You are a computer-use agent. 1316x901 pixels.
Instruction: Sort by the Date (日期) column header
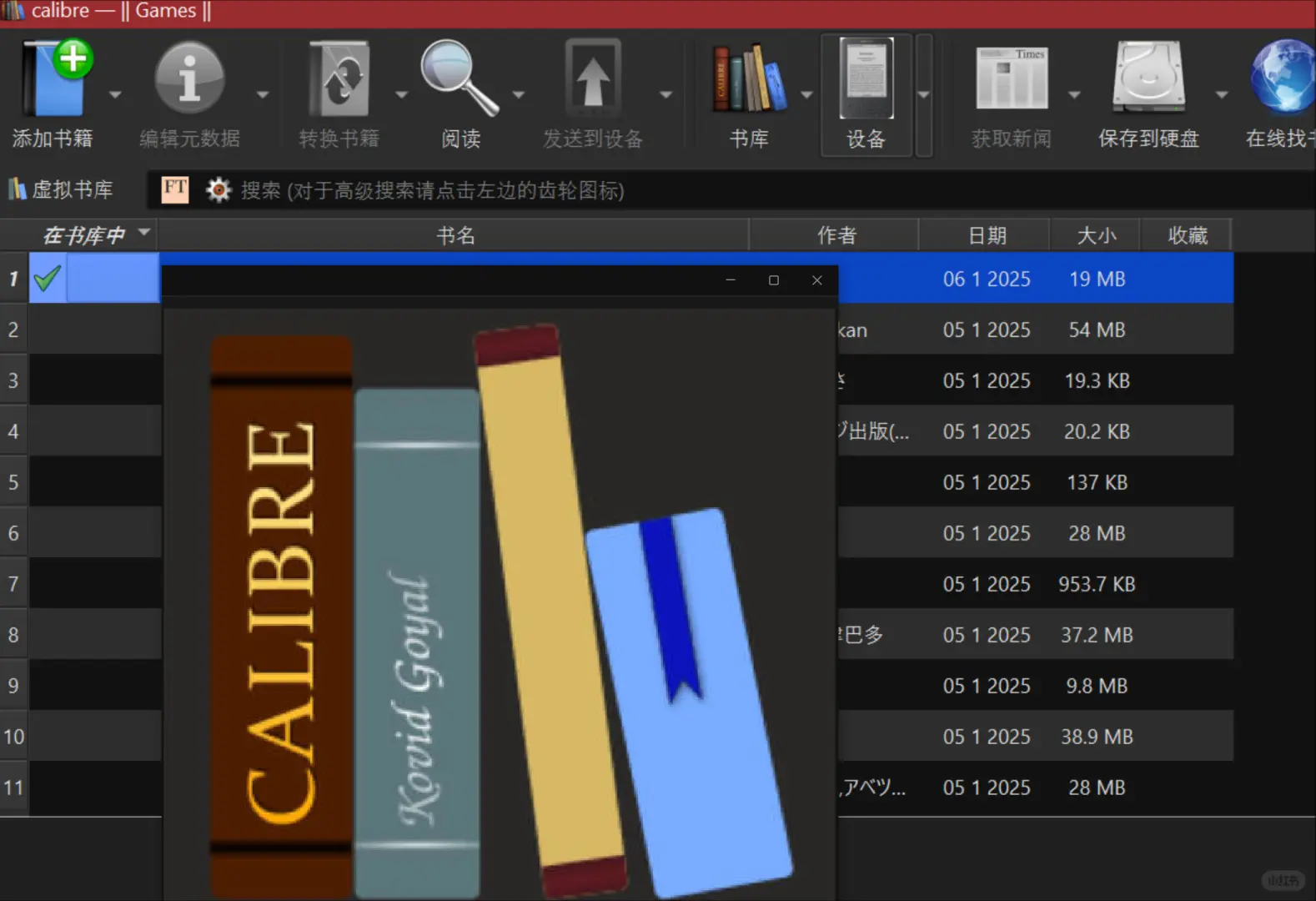(x=986, y=235)
